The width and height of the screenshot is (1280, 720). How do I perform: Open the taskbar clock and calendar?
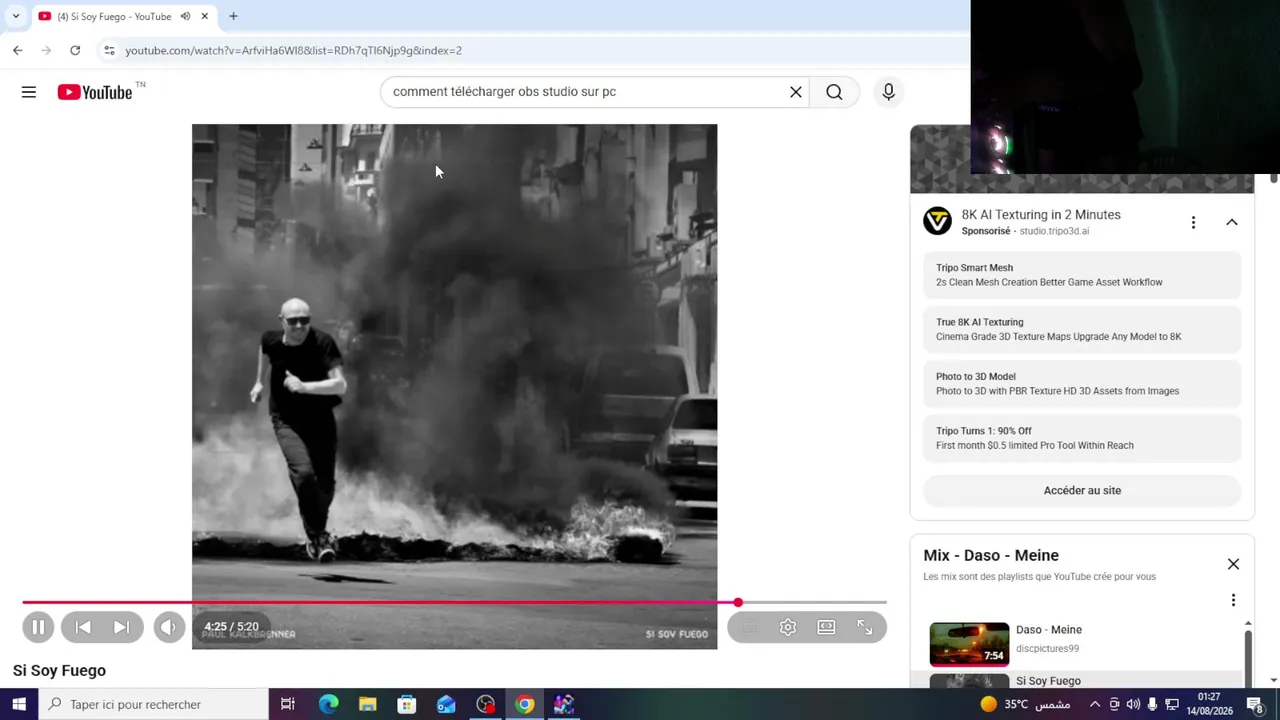1208,704
